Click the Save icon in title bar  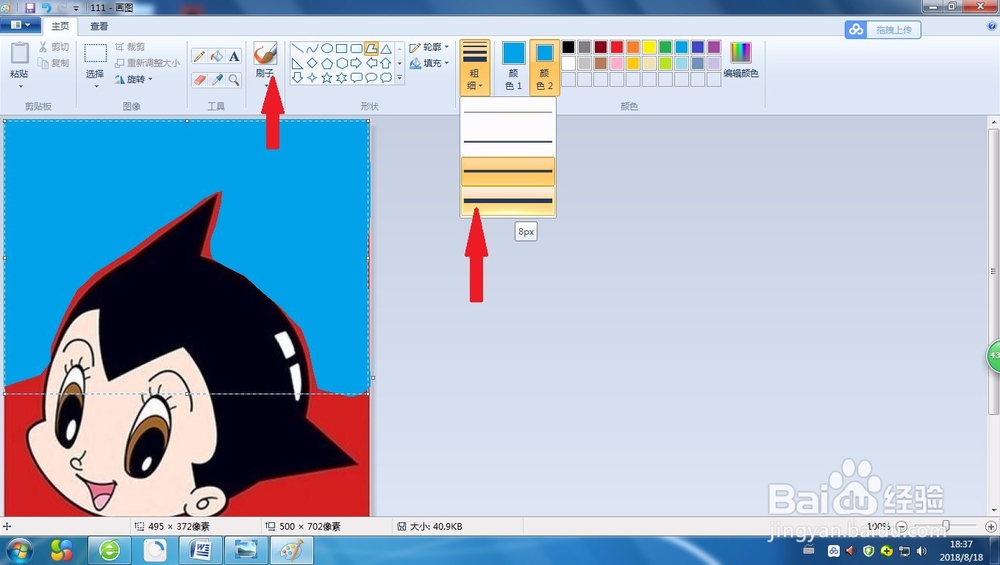click(29, 8)
